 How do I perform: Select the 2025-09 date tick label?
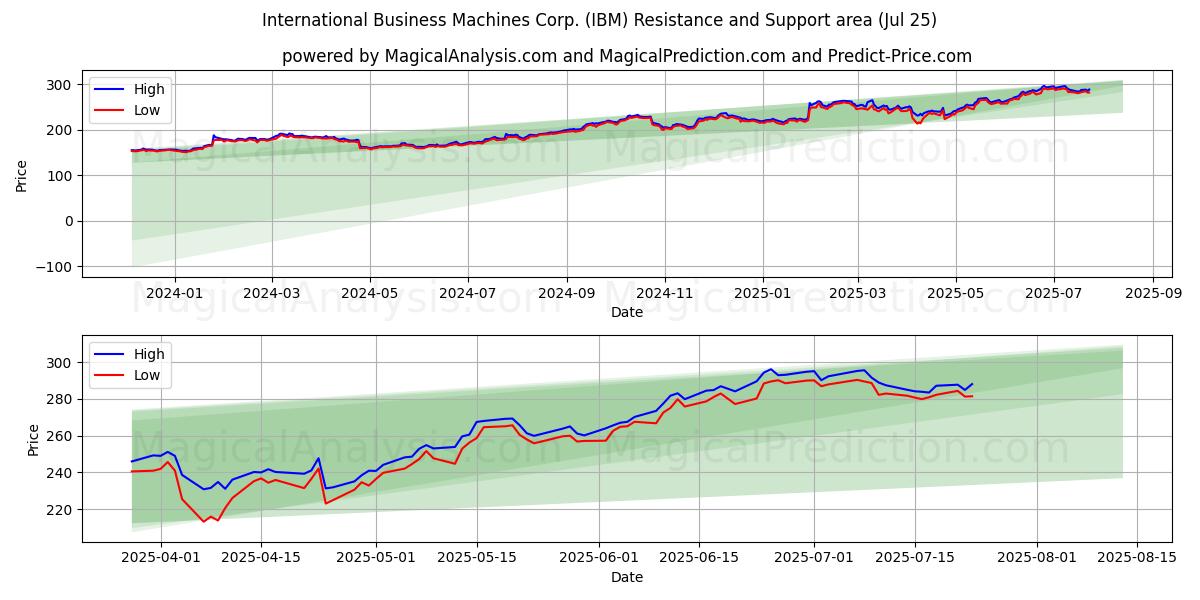(x=1154, y=293)
